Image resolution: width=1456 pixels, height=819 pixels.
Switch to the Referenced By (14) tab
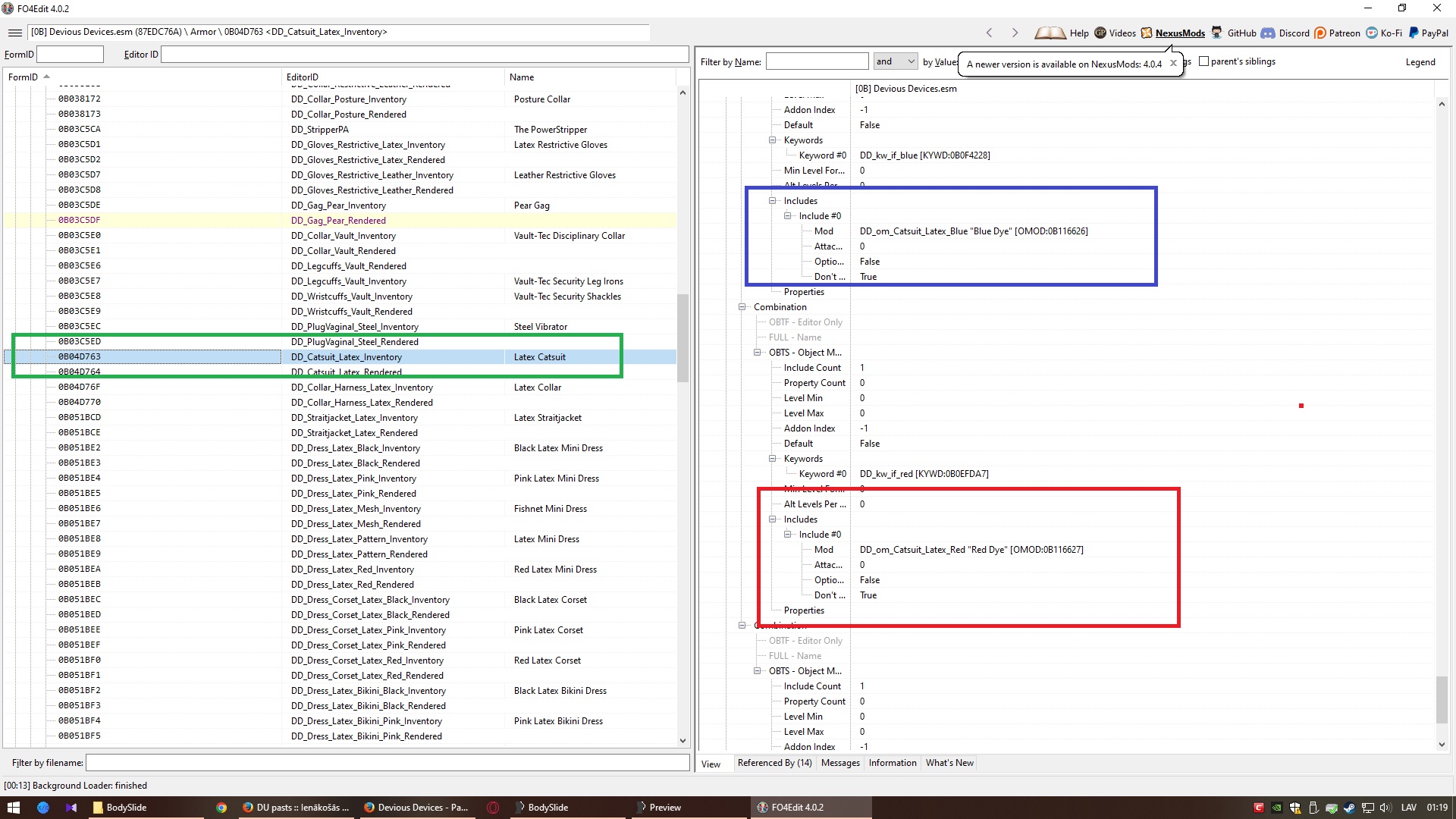pyautogui.click(x=774, y=763)
